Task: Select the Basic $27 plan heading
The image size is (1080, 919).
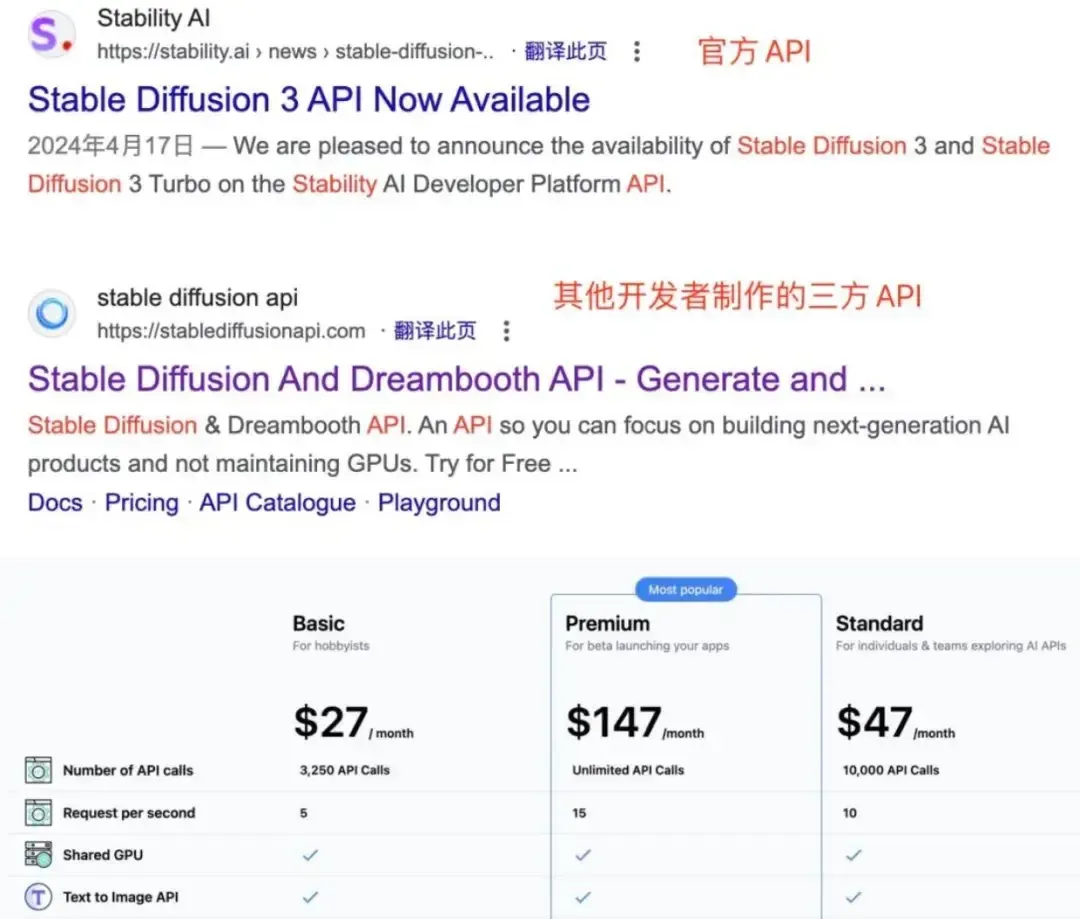Action: tap(318, 623)
